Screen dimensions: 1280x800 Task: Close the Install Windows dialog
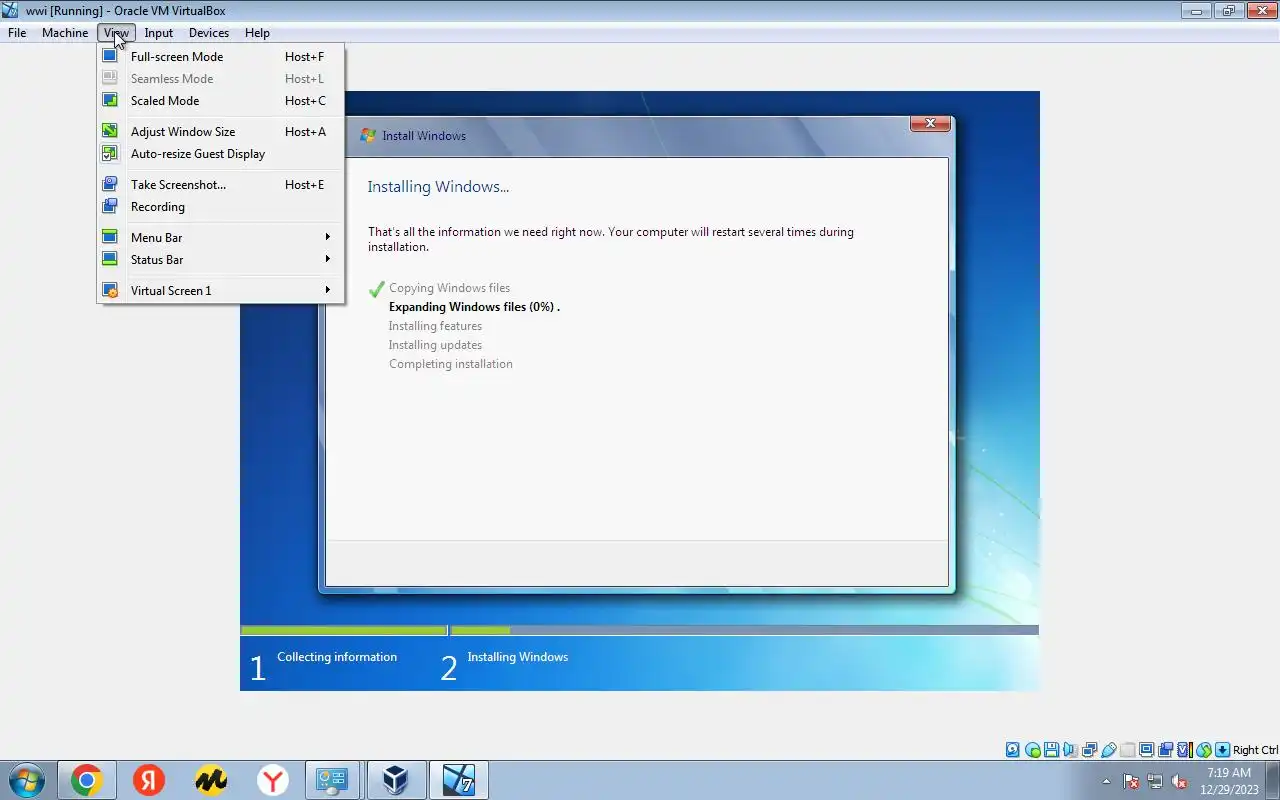[930, 123]
